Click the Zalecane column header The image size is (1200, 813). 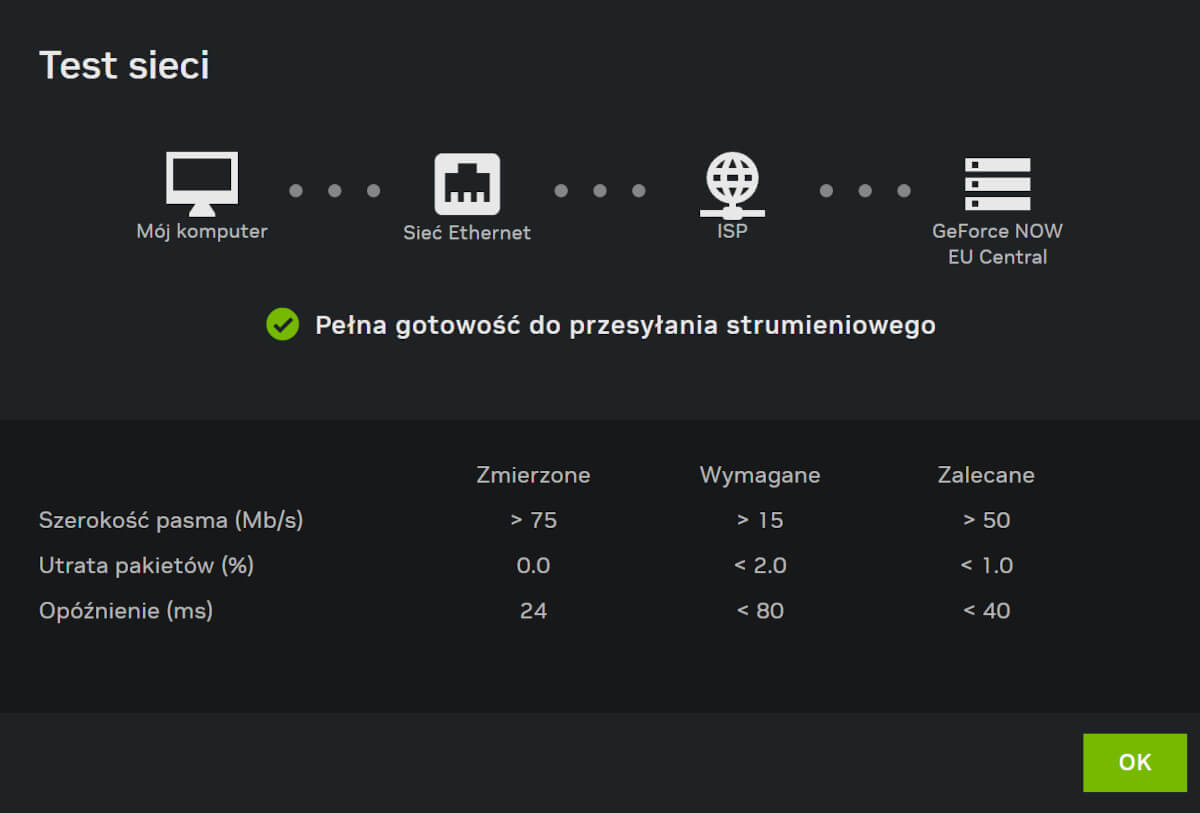coord(987,475)
